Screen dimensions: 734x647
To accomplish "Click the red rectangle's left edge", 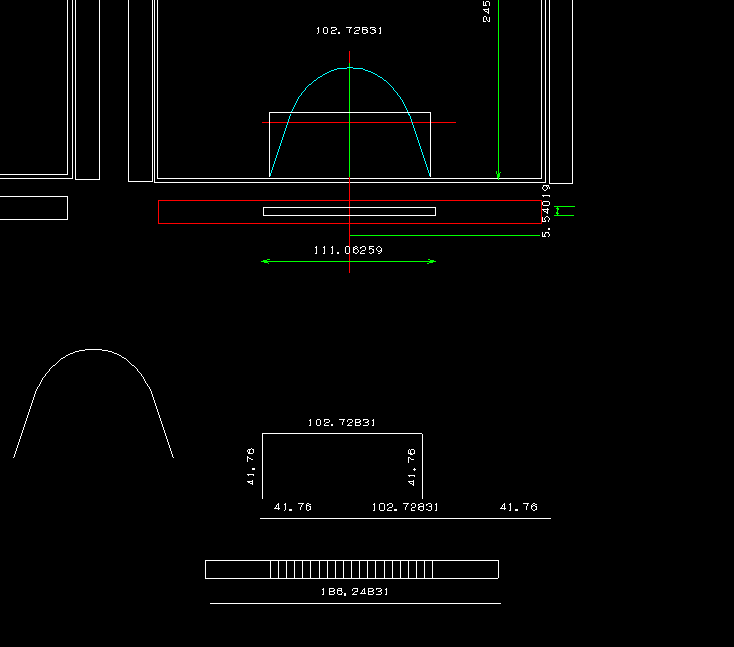I will (159, 212).
